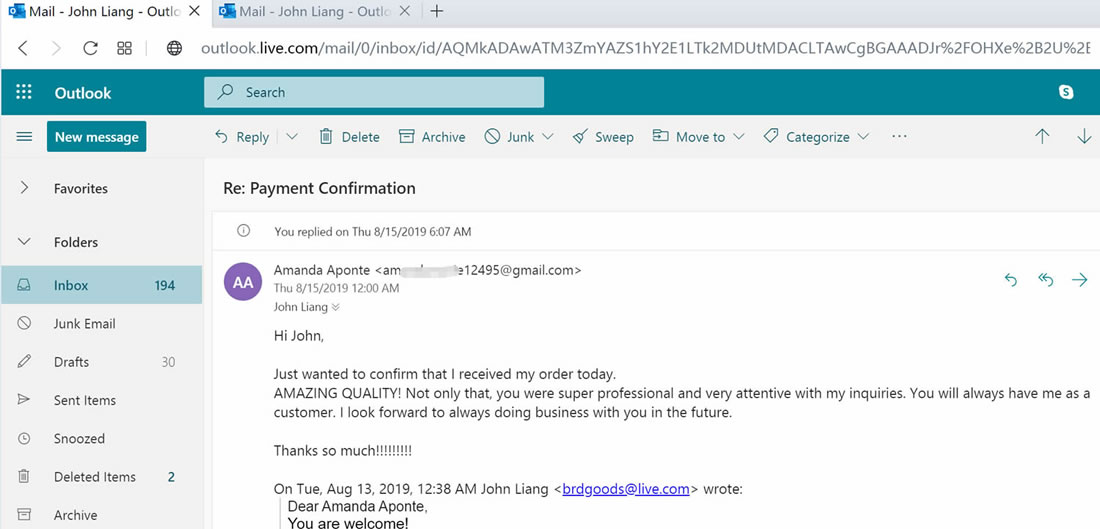Expand the Favorites section
This screenshot has width=1100, height=529.
24,188
